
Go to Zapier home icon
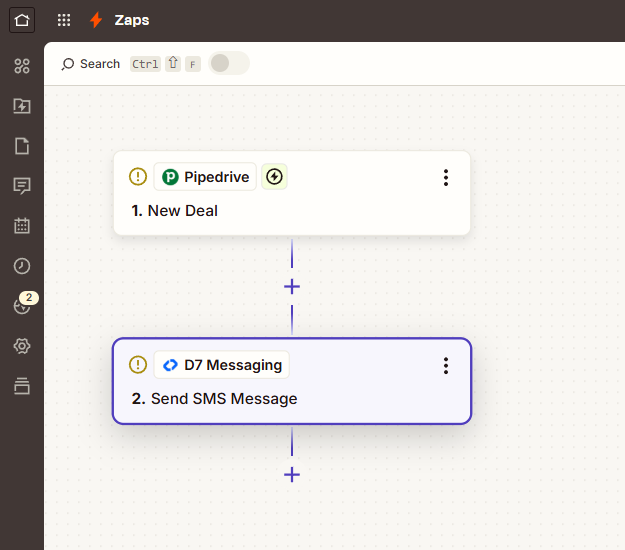[x=22, y=20]
